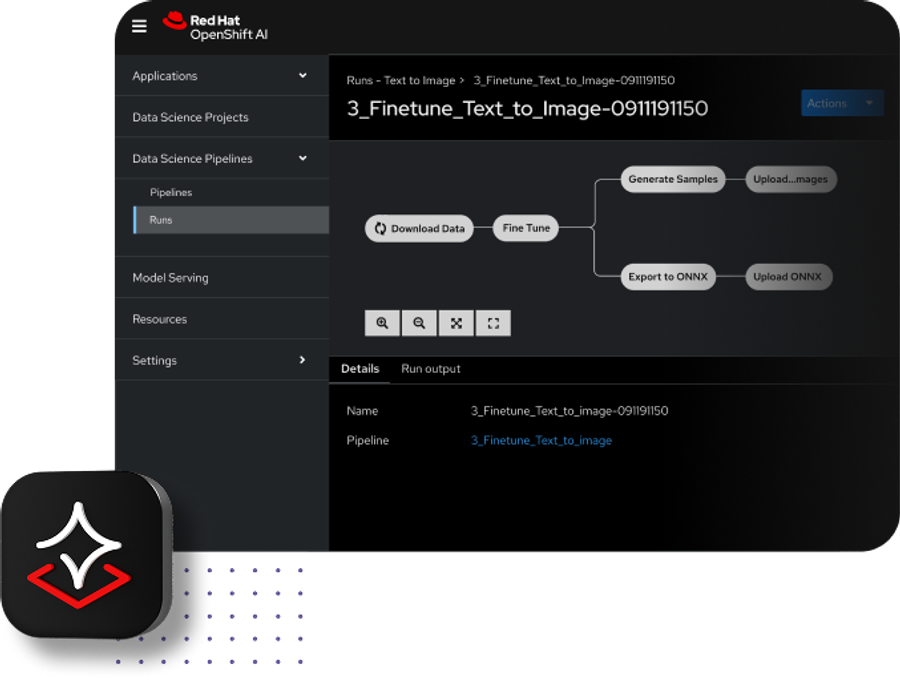Select the Fine Tune pipeline node

(x=526, y=228)
